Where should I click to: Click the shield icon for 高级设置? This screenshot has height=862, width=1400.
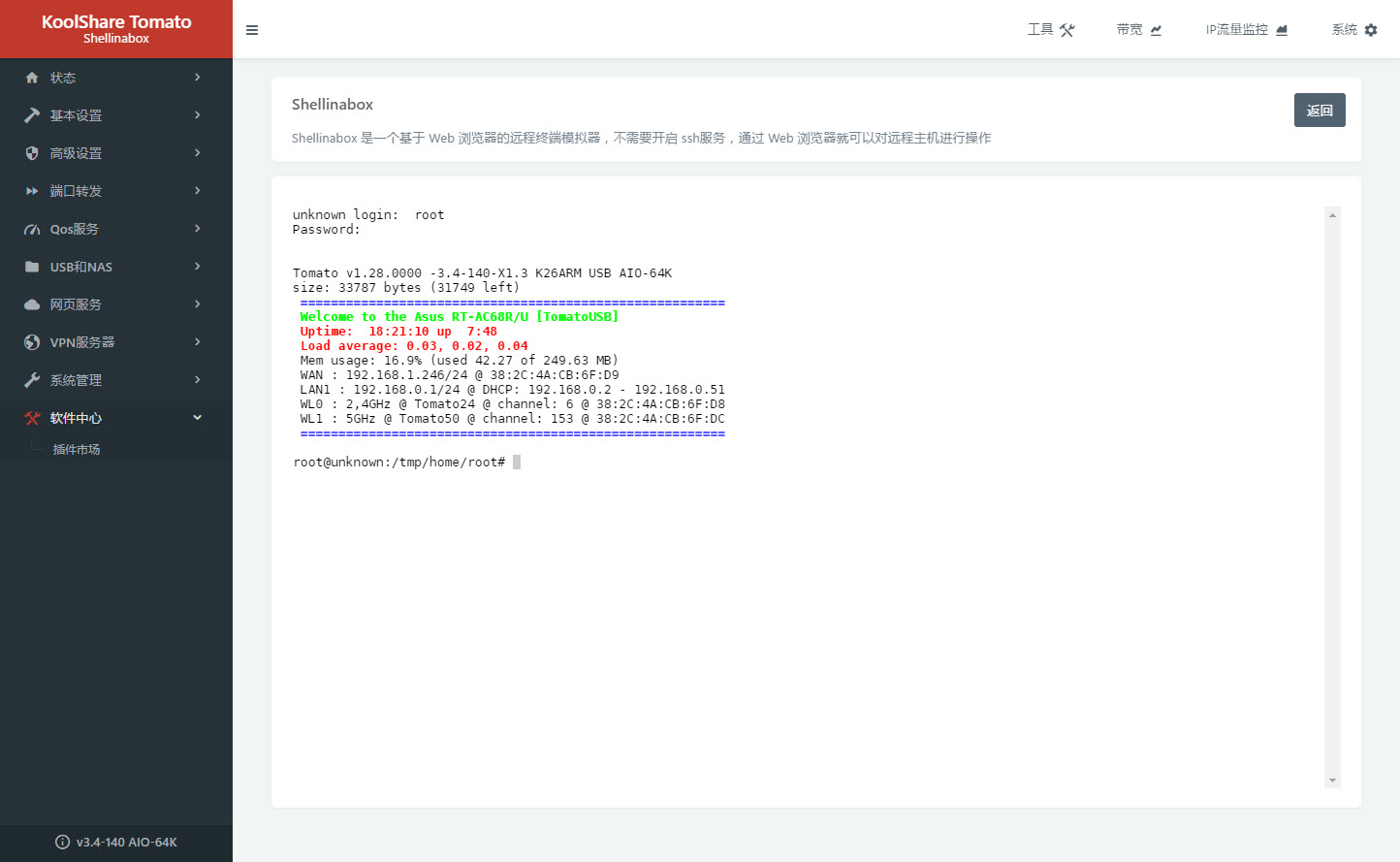32,153
